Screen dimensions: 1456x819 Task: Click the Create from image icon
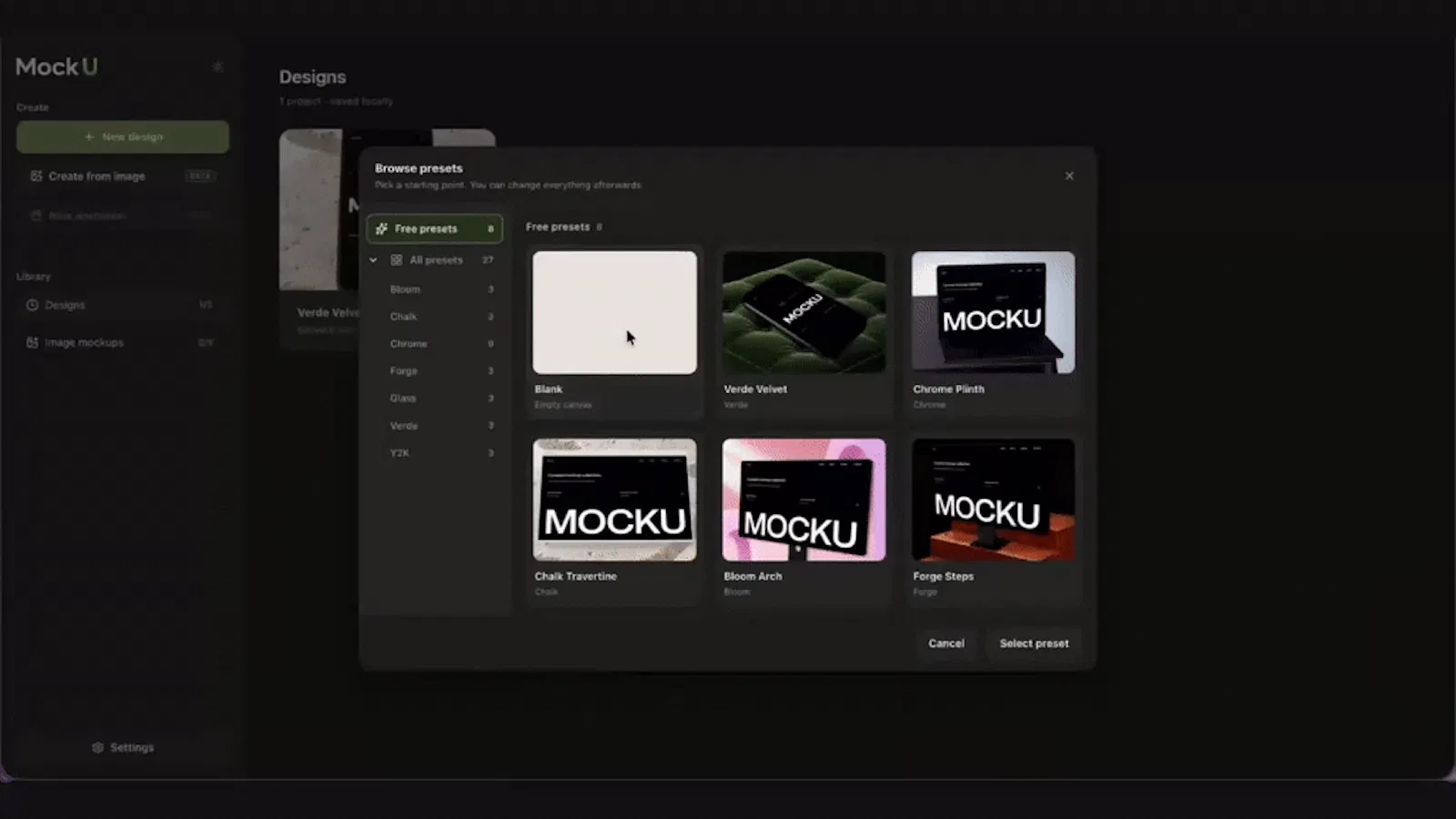(x=36, y=177)
